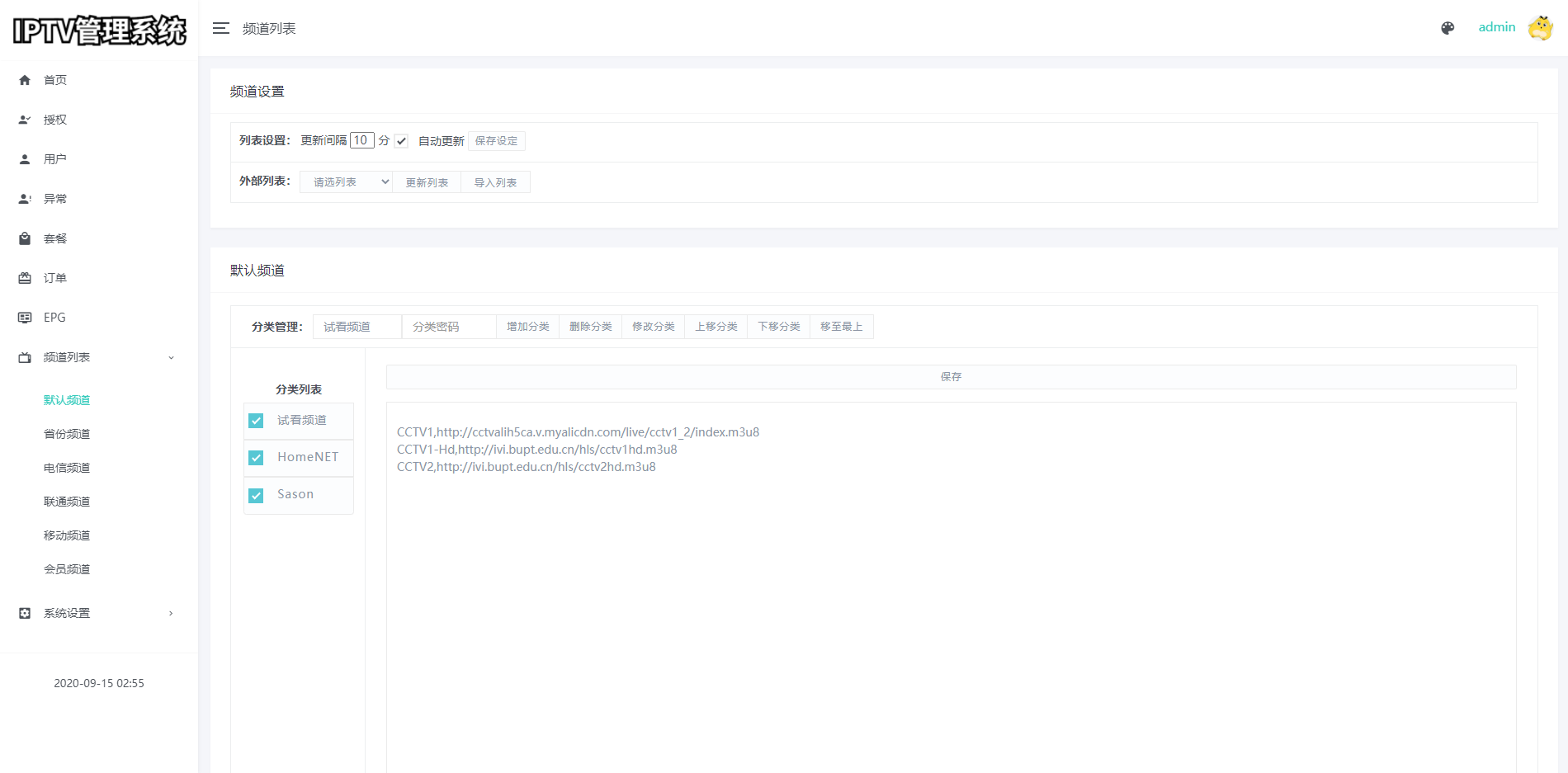Select 省份频道 in the sidebar submenu

click(x=67, y=434)
